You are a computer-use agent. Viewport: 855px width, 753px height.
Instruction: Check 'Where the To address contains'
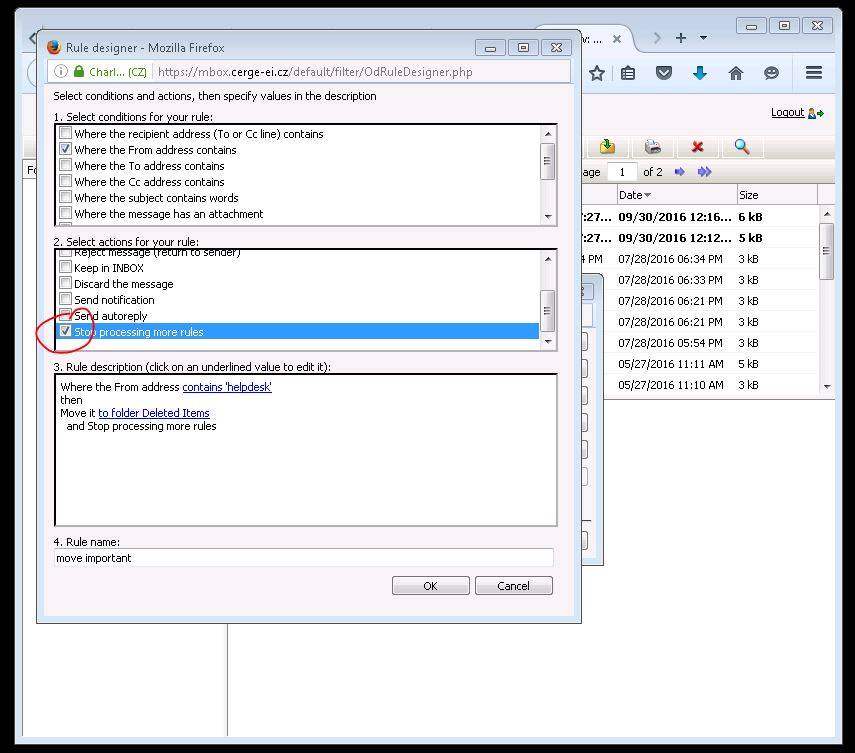coord(65,165)
